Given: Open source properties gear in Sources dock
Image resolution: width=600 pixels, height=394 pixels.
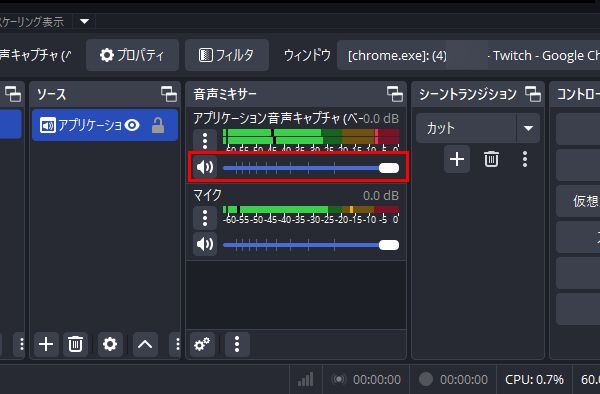Looking at the screenshot, I should (x=110, y=344).
